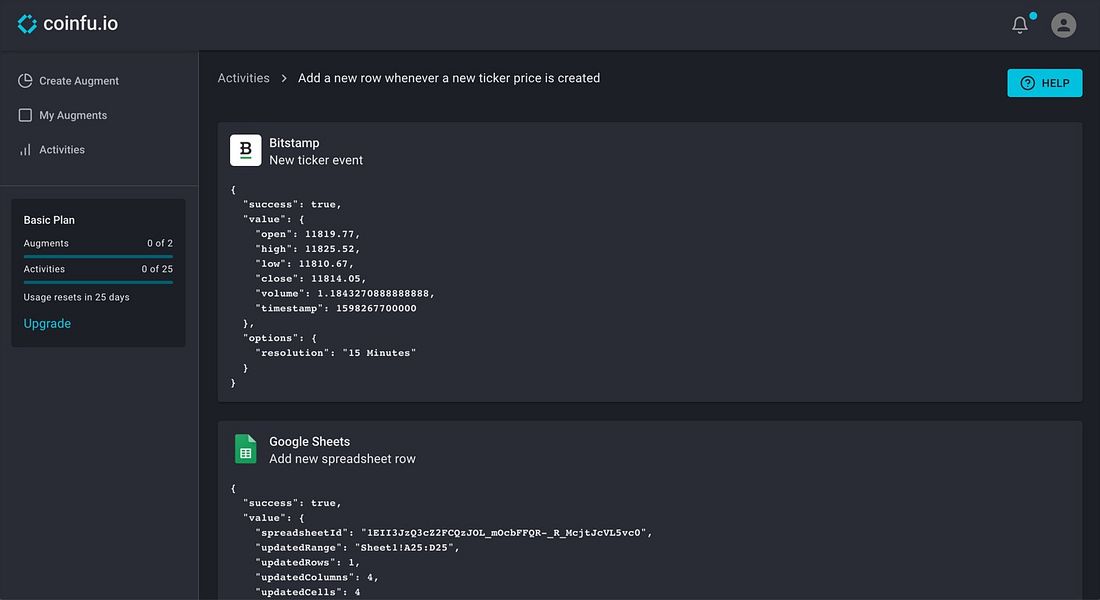The image size is (1100, 600).
Task: Click the "updatedRange": "Sheet1!A25:D25" line
Action: pyautogui.click(x=357, y=547)
